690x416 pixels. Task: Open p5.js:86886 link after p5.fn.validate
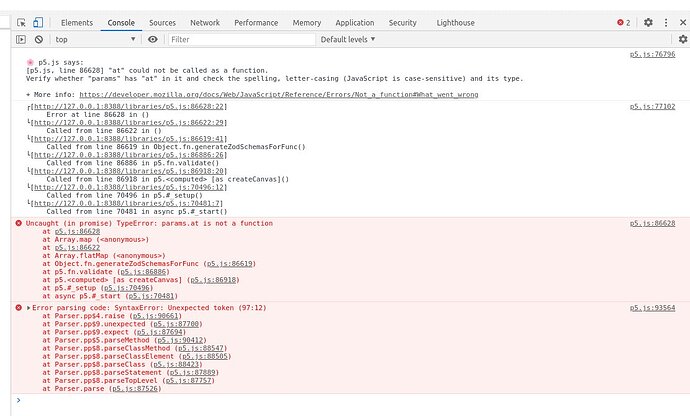143,272
